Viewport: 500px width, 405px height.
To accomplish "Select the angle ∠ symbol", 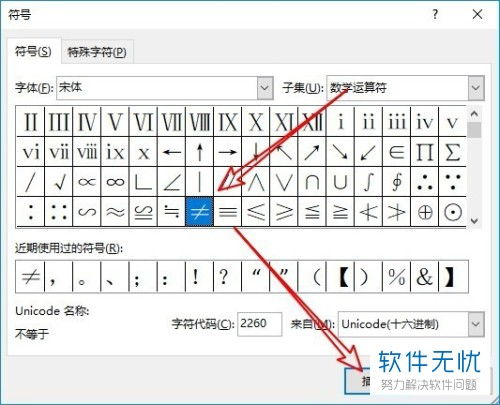I will pos(171,182).
